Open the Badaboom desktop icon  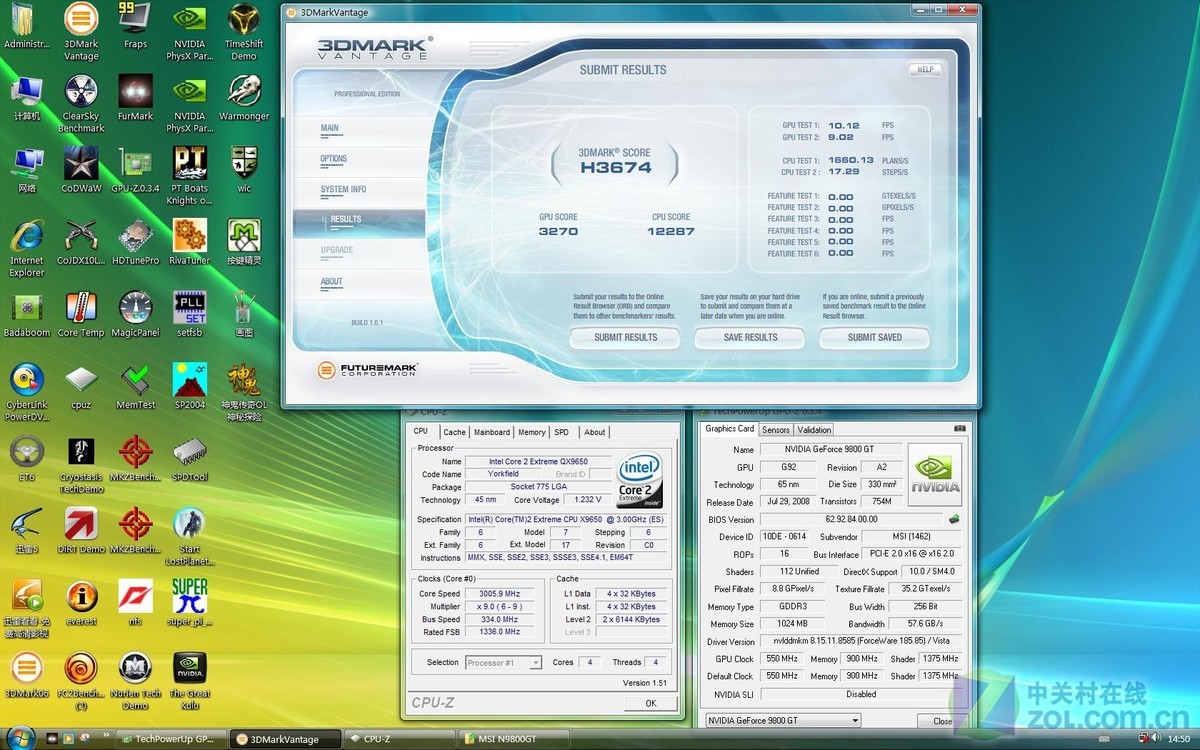[27, 314]
